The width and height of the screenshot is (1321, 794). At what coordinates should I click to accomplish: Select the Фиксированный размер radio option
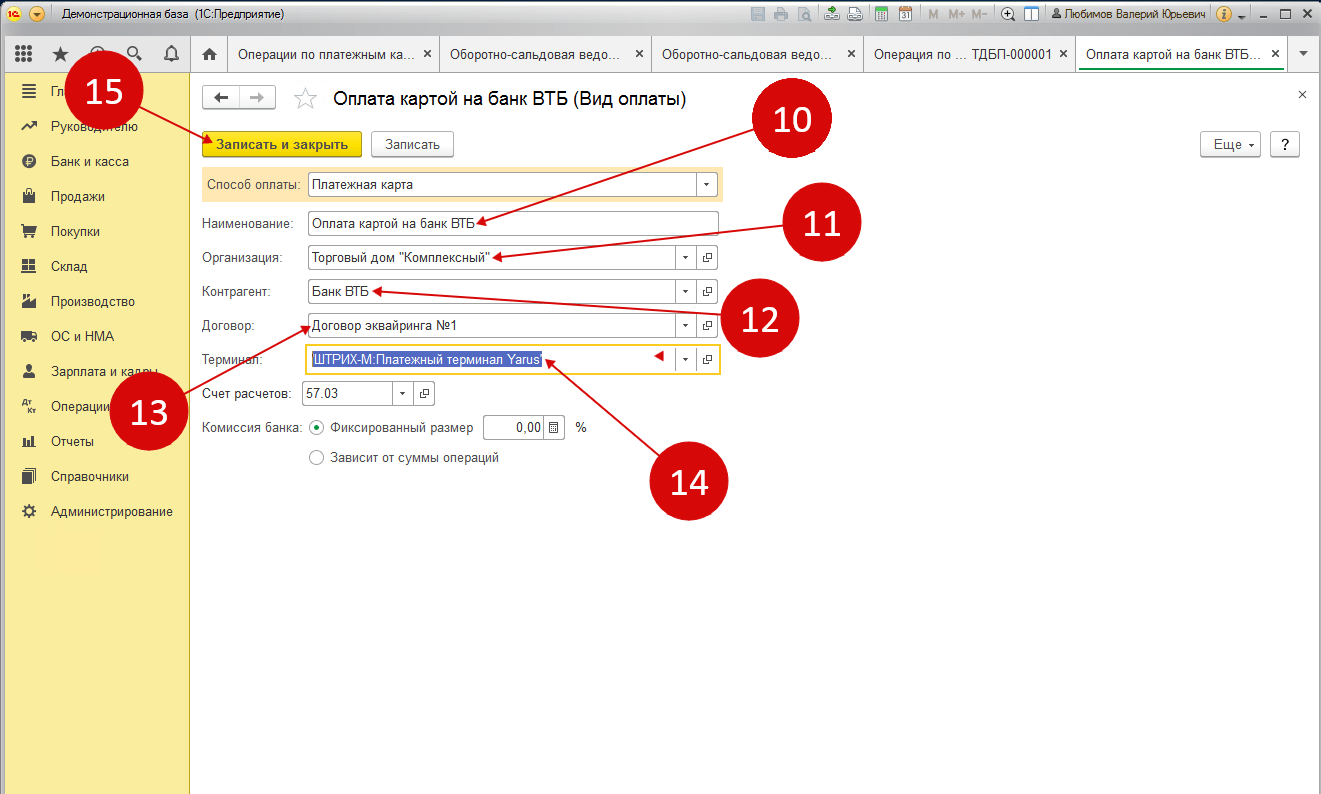coord(317,427)
